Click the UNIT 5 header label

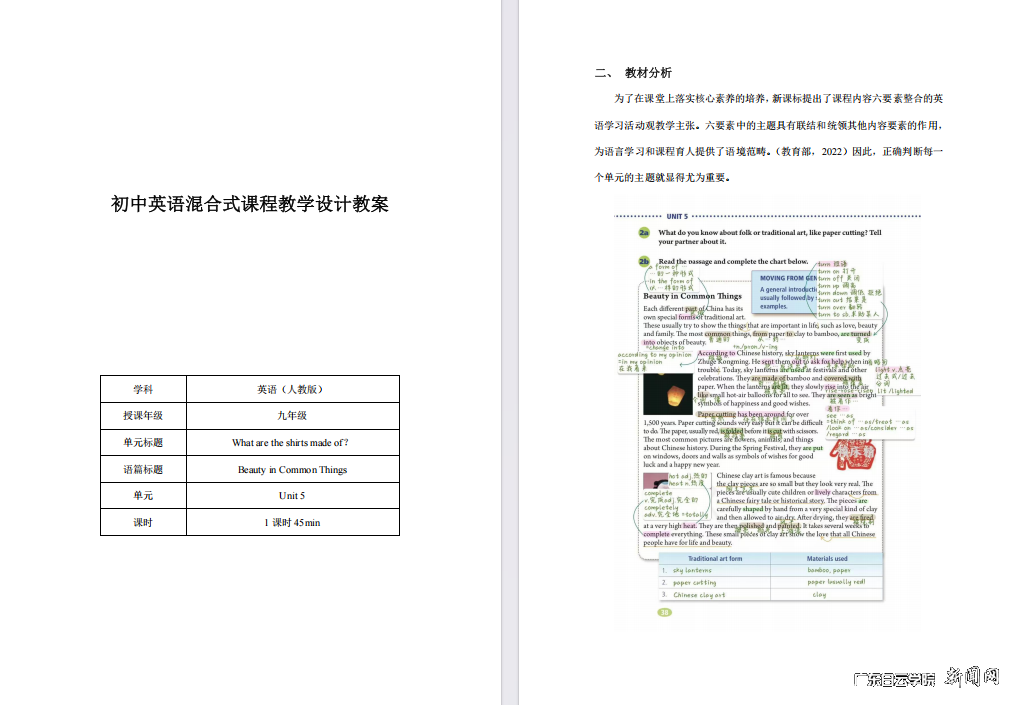[676, 216]
